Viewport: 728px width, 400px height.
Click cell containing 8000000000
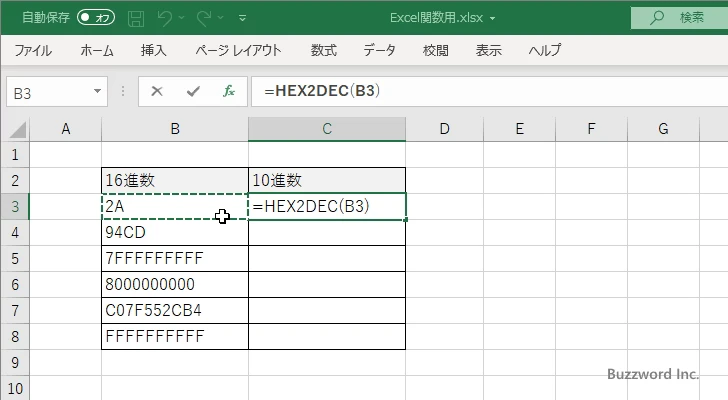click(x=175, y=284)
